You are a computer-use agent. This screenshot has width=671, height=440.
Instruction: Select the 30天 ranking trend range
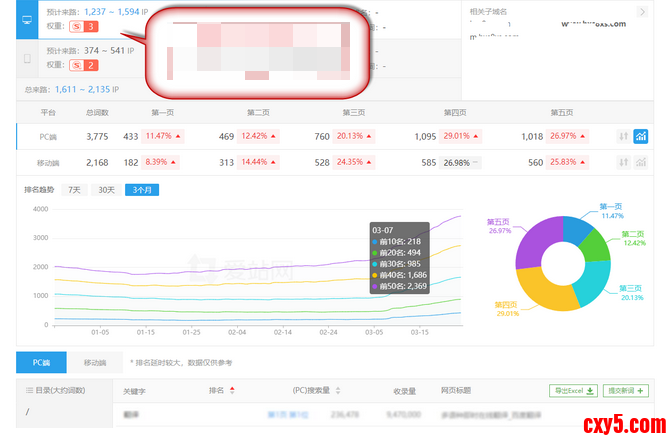[x=104, y=189]
